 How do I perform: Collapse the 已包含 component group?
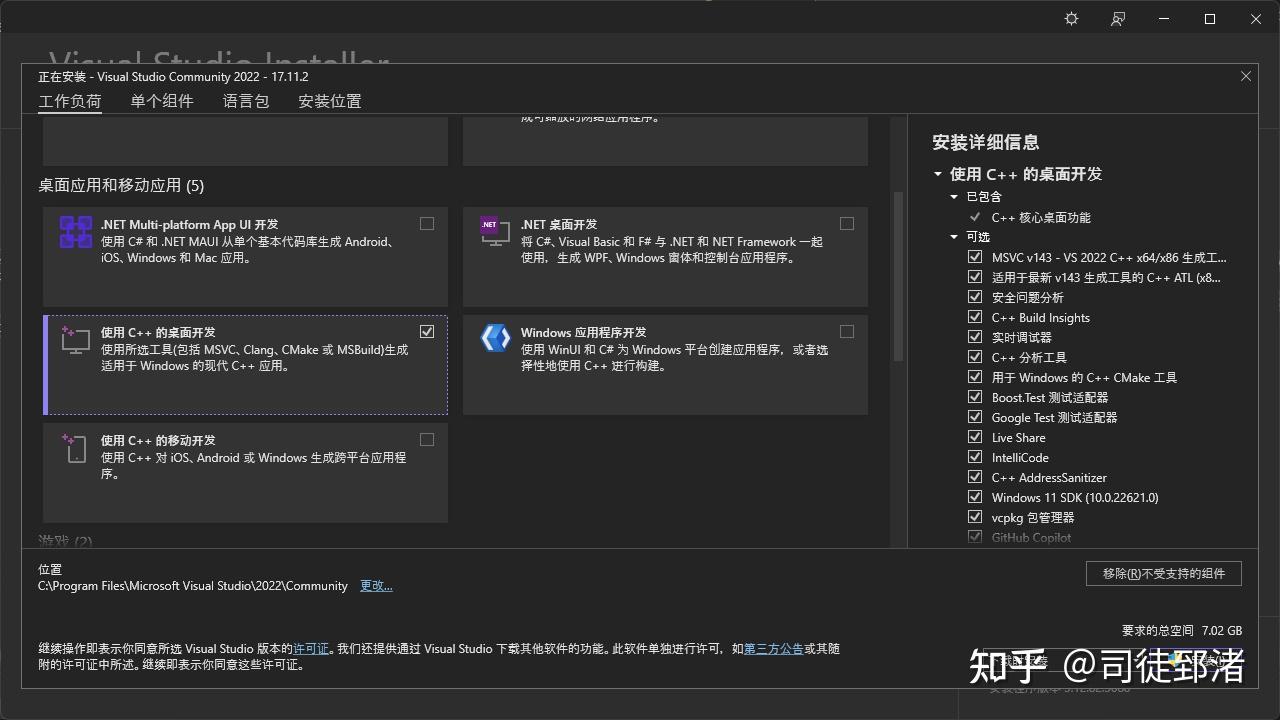953,196
